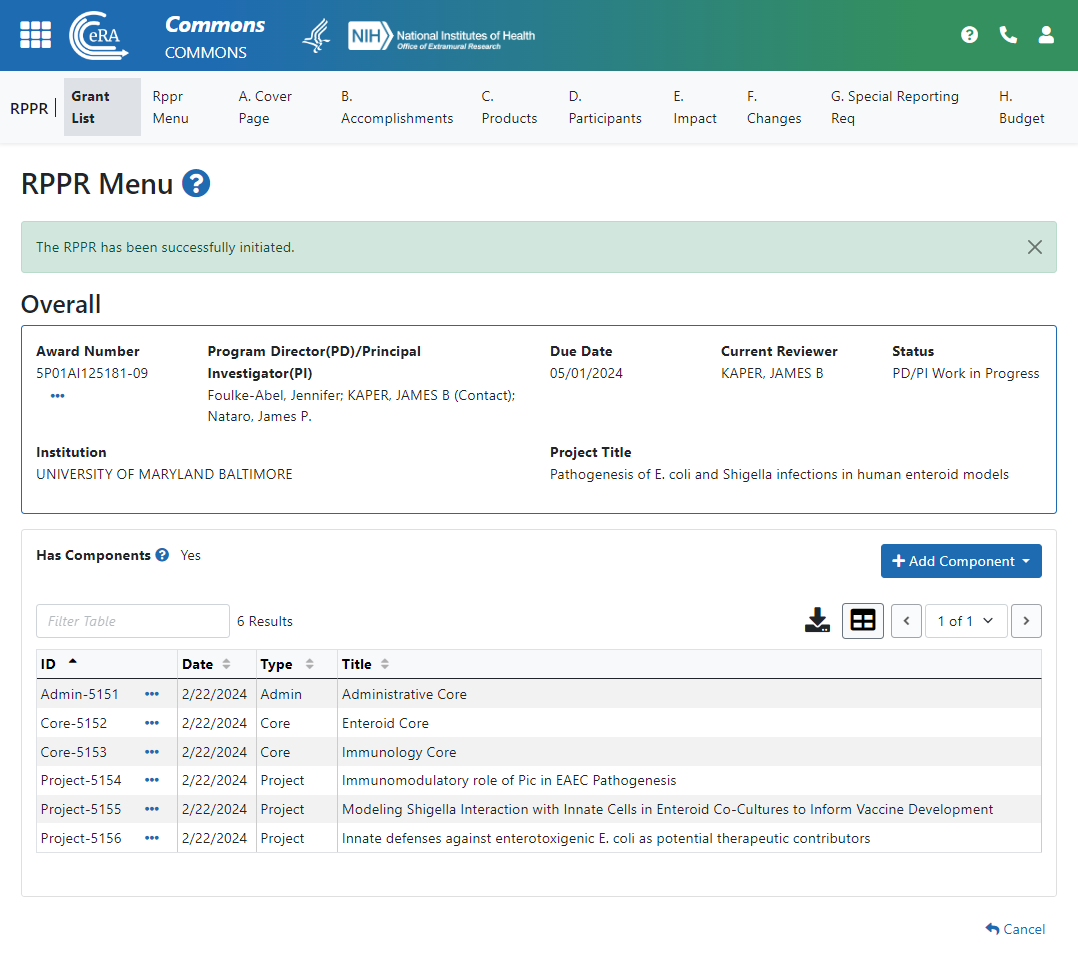1078x971 pixels.
Task: Open the apps grid menu icon
Action: pyautogui.click(x=35, y=34)
